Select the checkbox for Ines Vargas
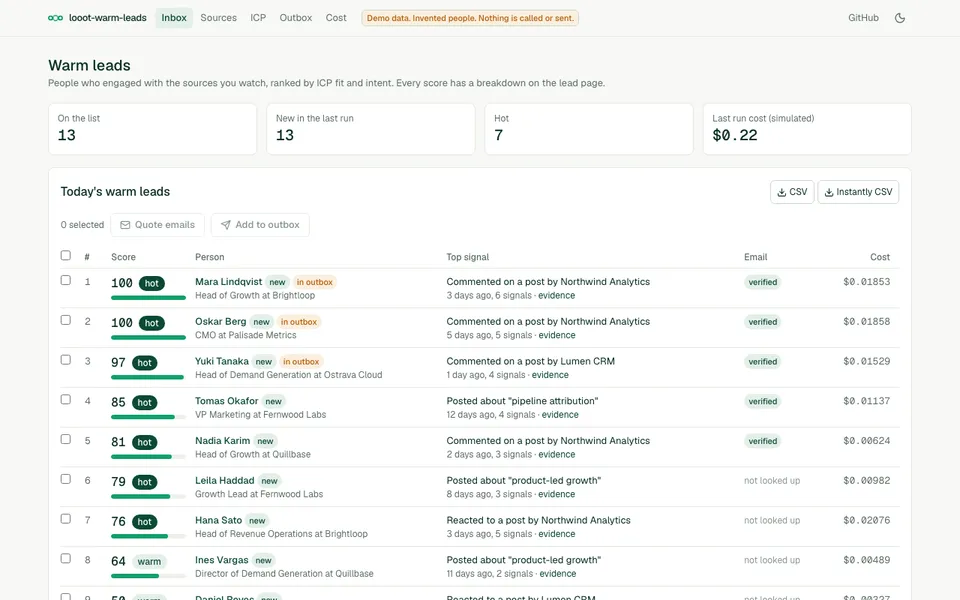 (66, 558)
